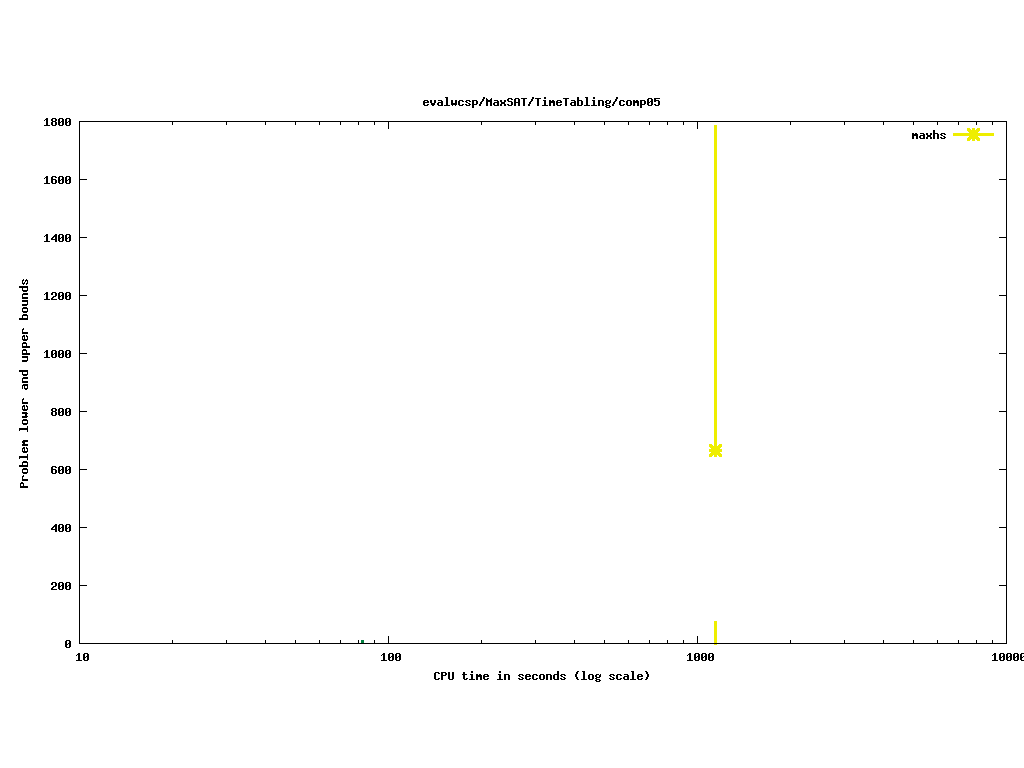Screen dimensions: 1024x768
Task: Click the 200 y-axis tick label
Action: 60,586
